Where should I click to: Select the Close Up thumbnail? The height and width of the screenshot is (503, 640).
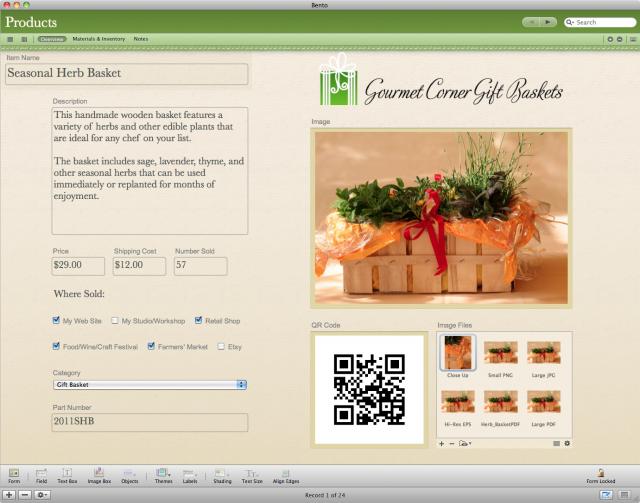[458, 353]
